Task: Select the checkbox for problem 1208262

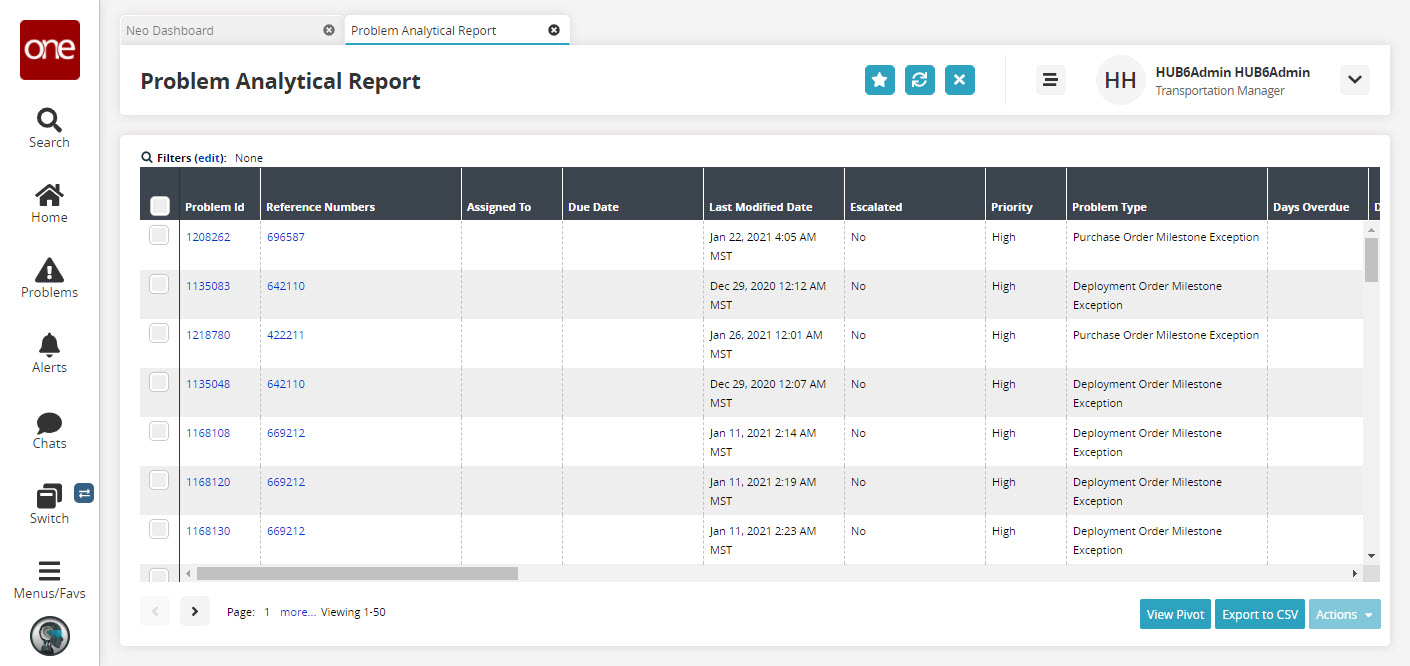Action: 159,236
